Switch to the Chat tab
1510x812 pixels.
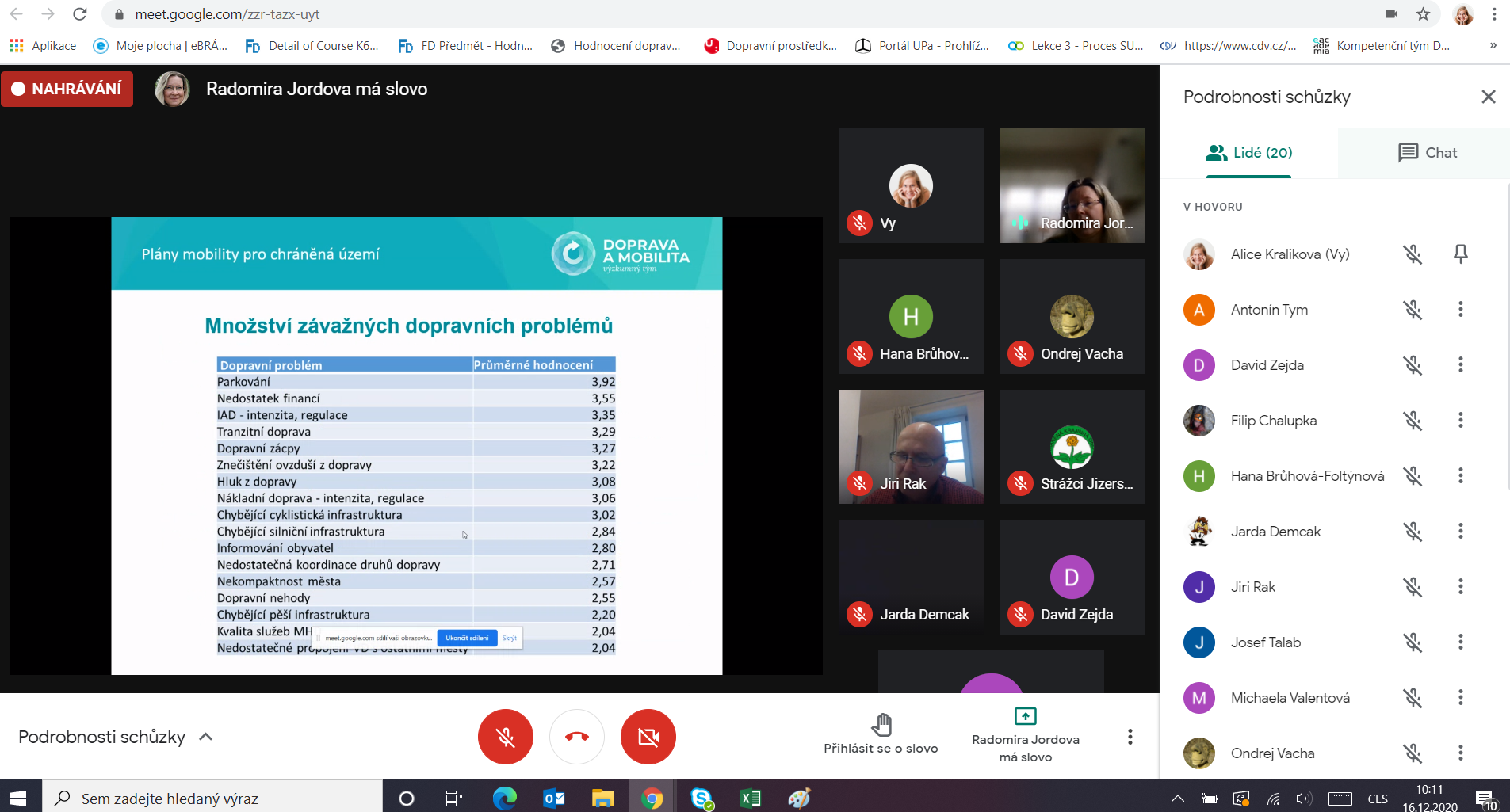click(1428, 153)
